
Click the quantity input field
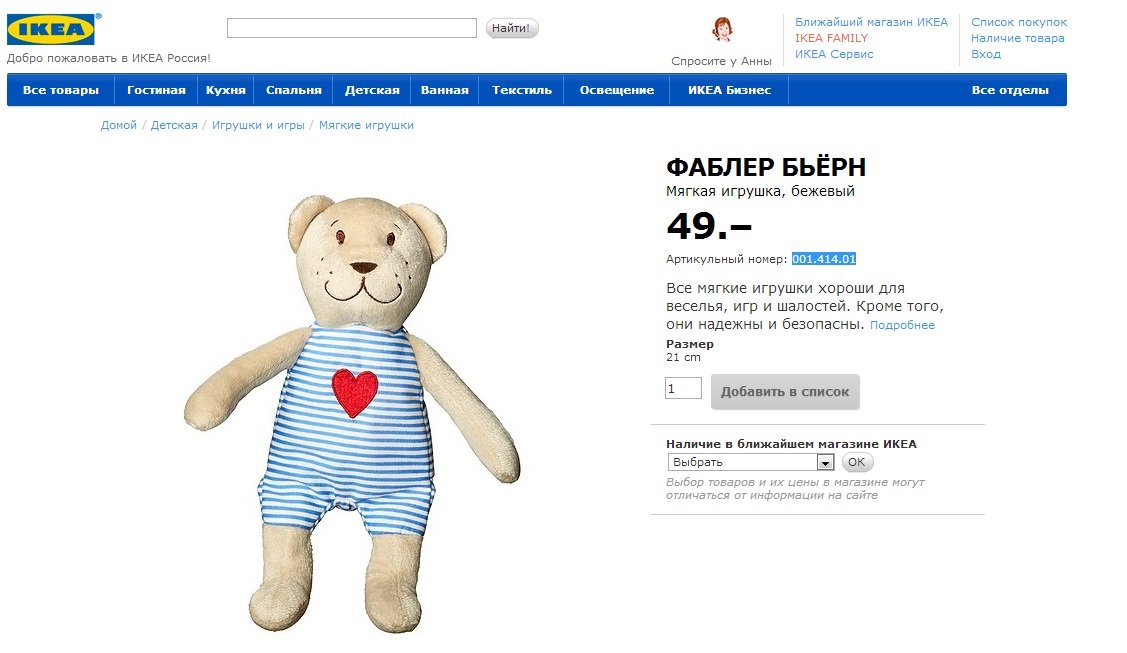pos(683,389)
